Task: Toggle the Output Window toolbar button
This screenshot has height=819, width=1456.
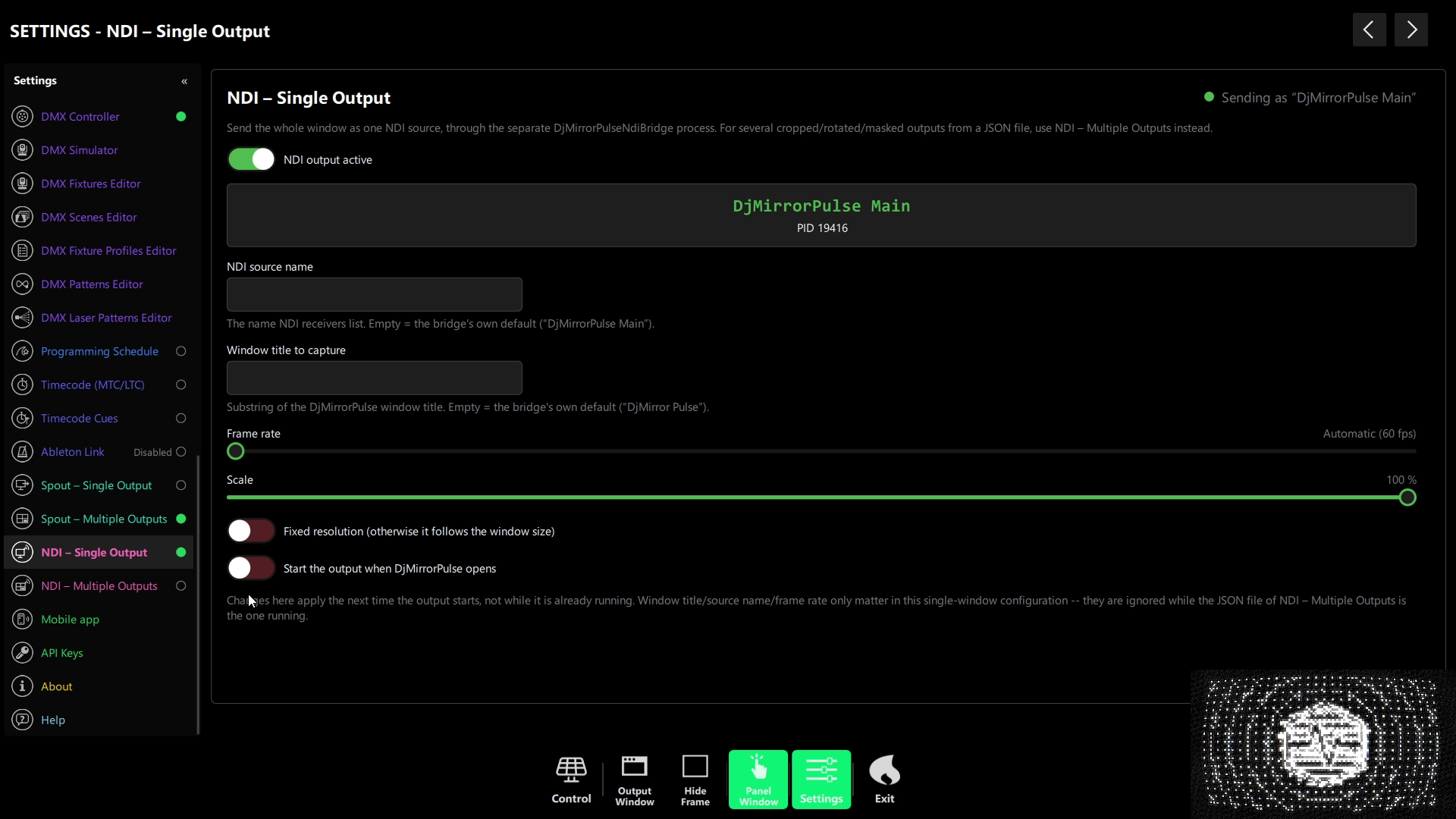Action: click(x=635, y=780)
